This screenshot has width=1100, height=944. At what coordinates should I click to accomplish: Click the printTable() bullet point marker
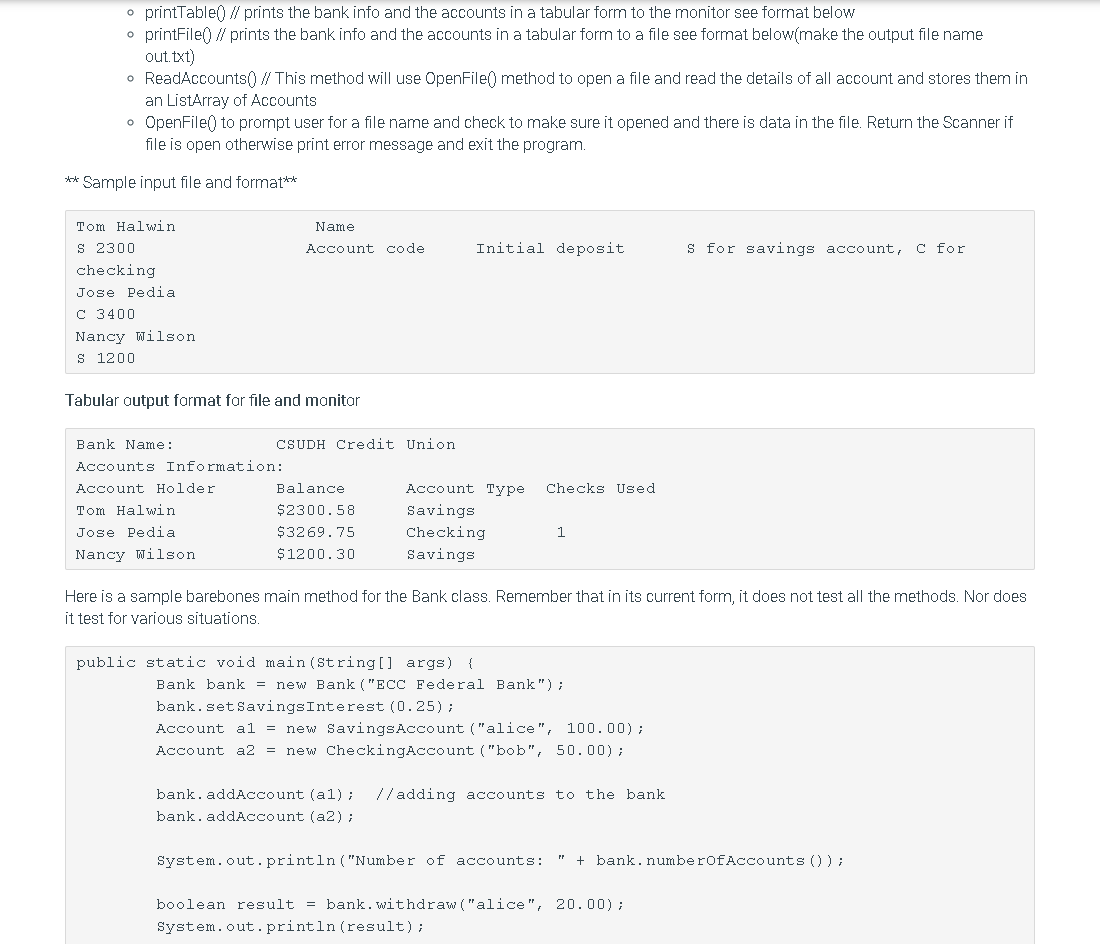point(131,13)
